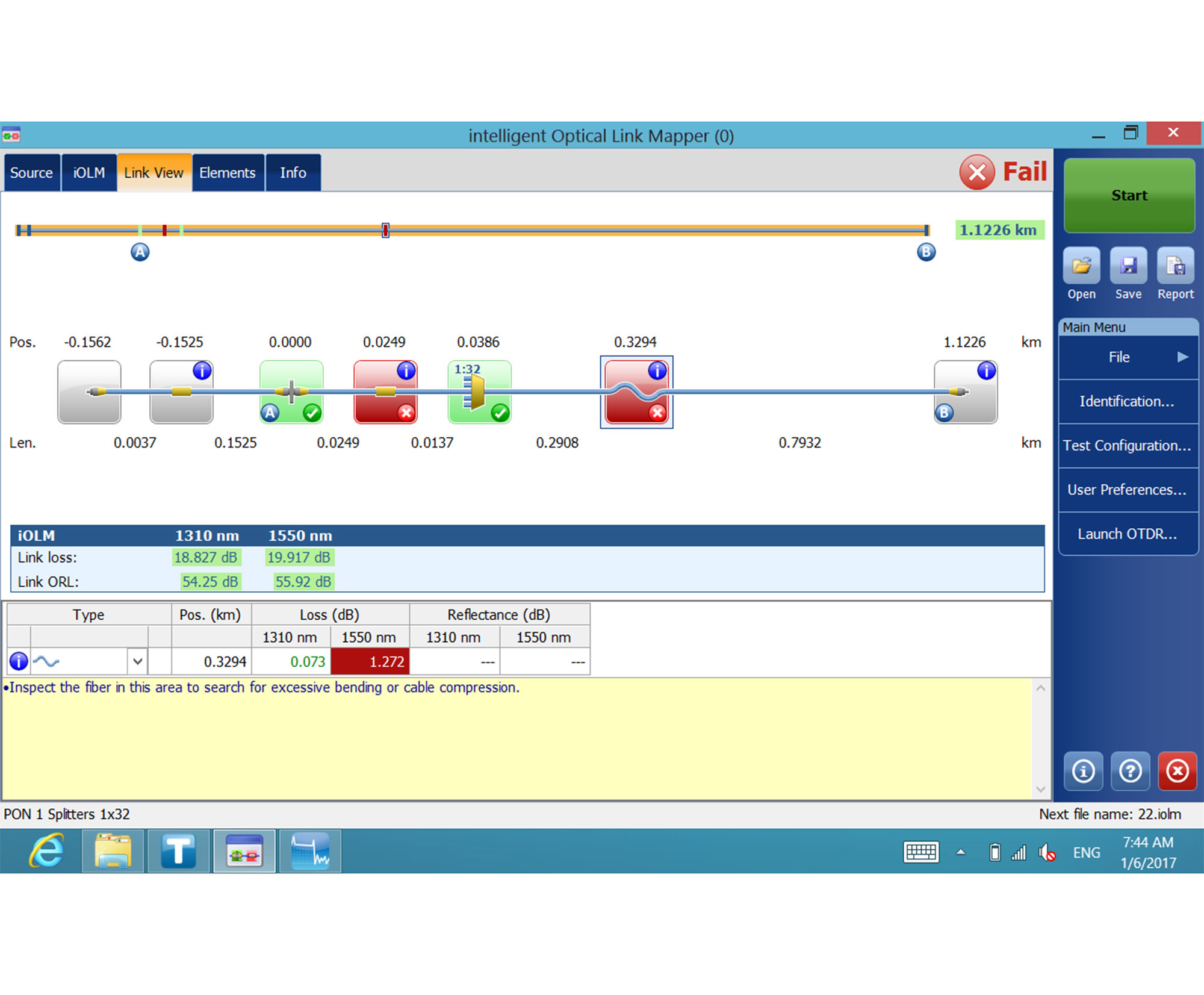Image resolution: width=1204 pixels, height=995 pixels.
Task: Show hidden system tray icons
Action: tap(961, 852)
